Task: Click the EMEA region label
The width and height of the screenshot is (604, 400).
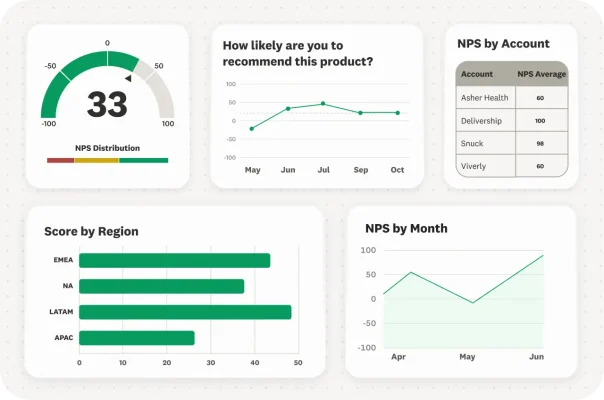Action: tap(63, 260)
